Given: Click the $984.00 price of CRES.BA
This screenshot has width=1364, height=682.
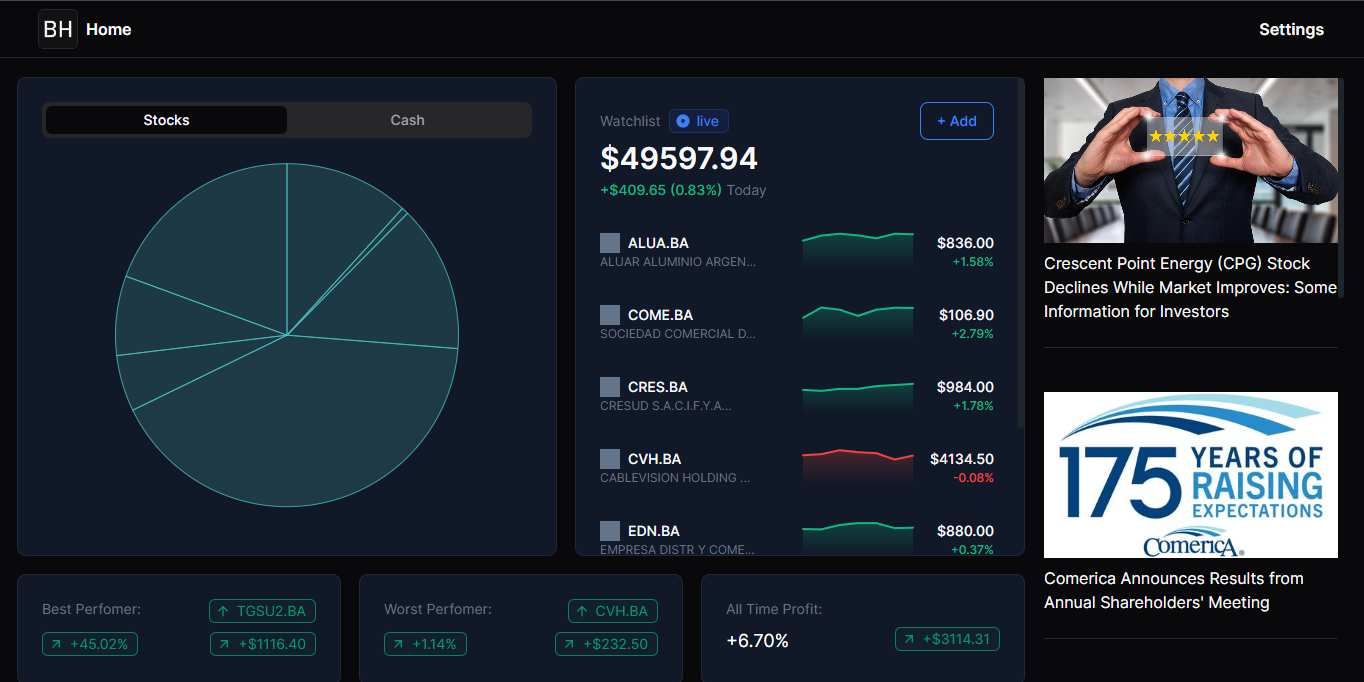Looking at the screenshot, I should point(965,387).
